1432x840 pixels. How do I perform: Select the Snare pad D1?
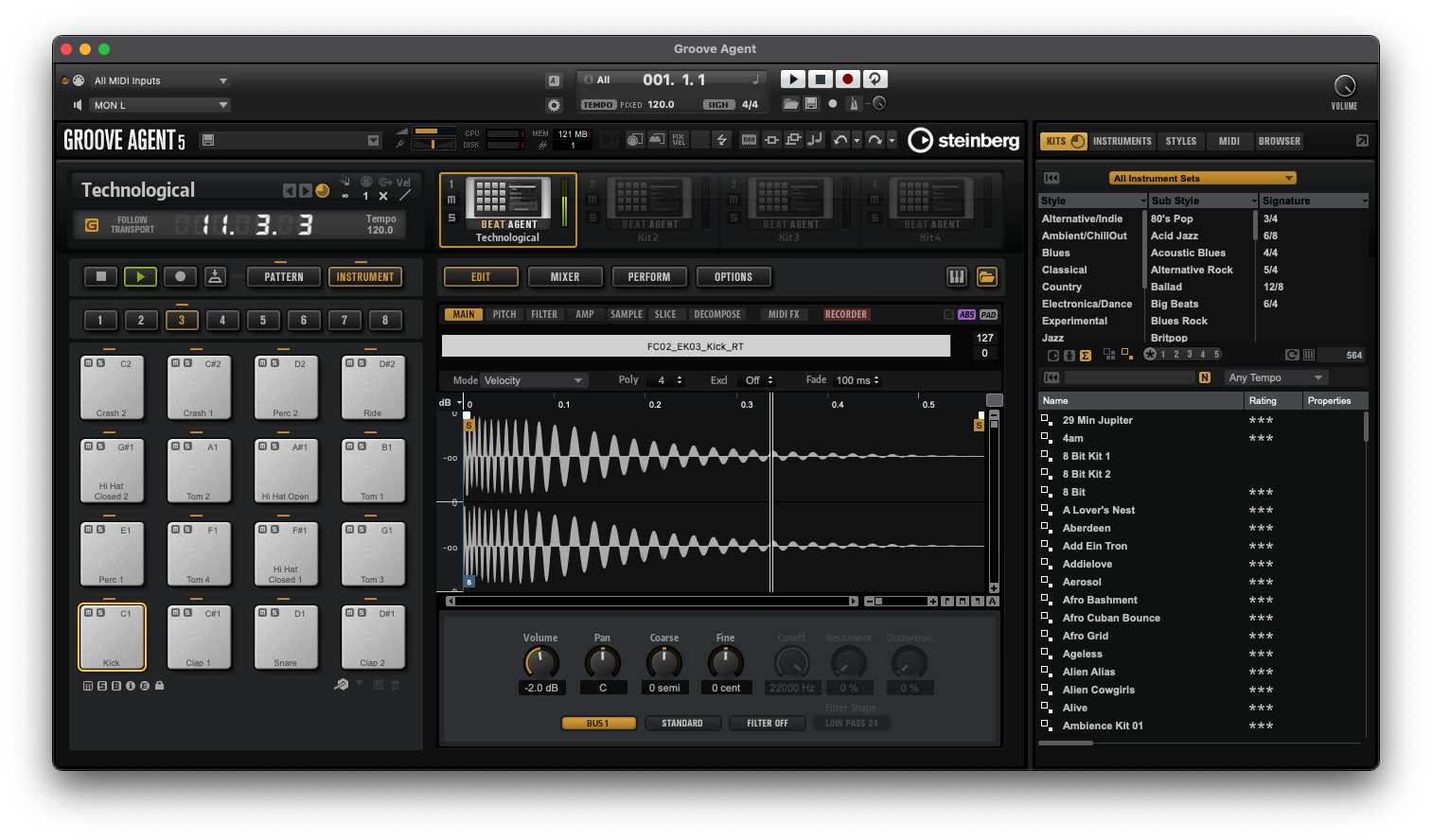pos(286,637)
